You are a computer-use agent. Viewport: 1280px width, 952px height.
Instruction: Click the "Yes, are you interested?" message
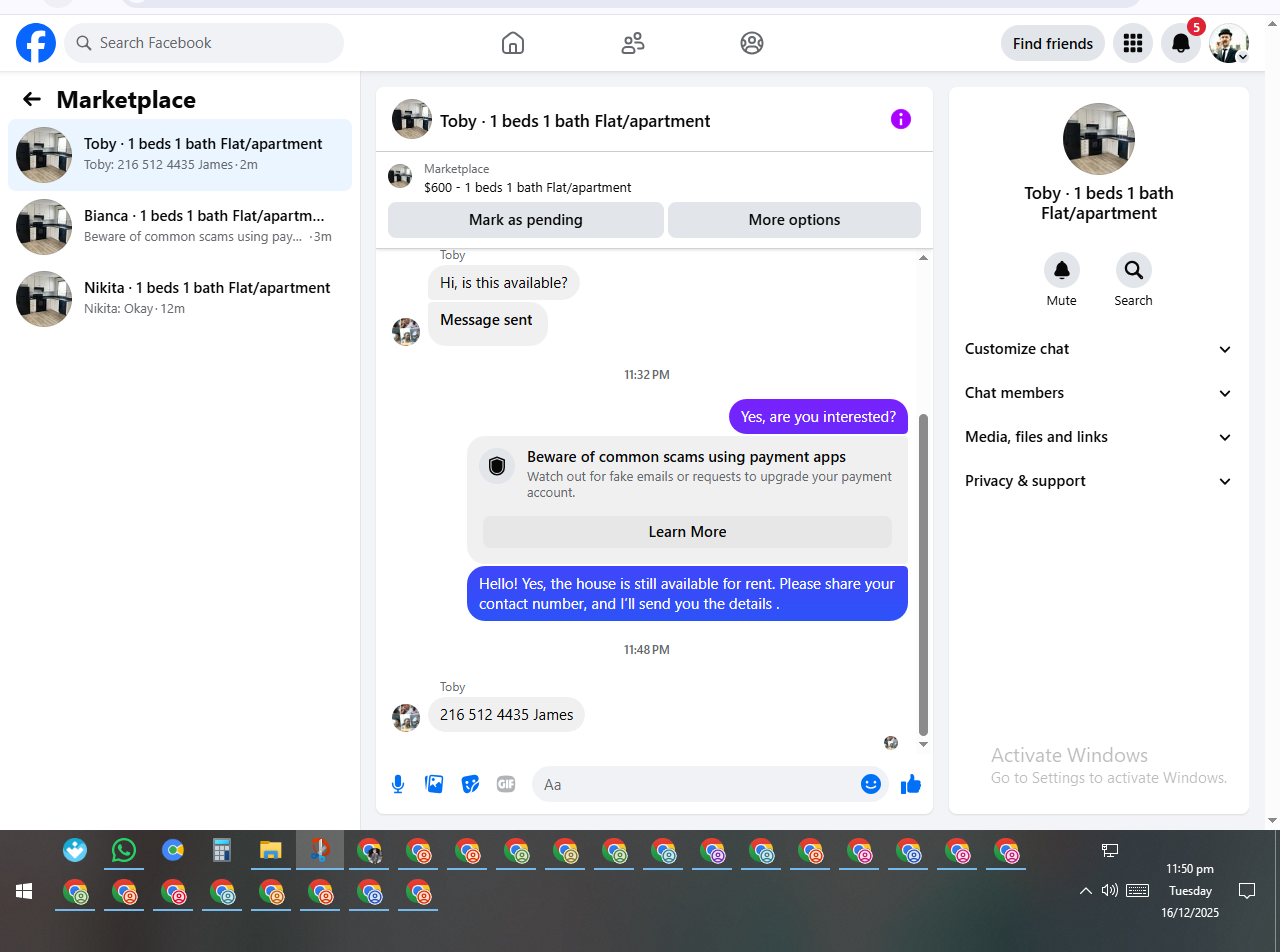pyautogui.click(x=819, y=417)
